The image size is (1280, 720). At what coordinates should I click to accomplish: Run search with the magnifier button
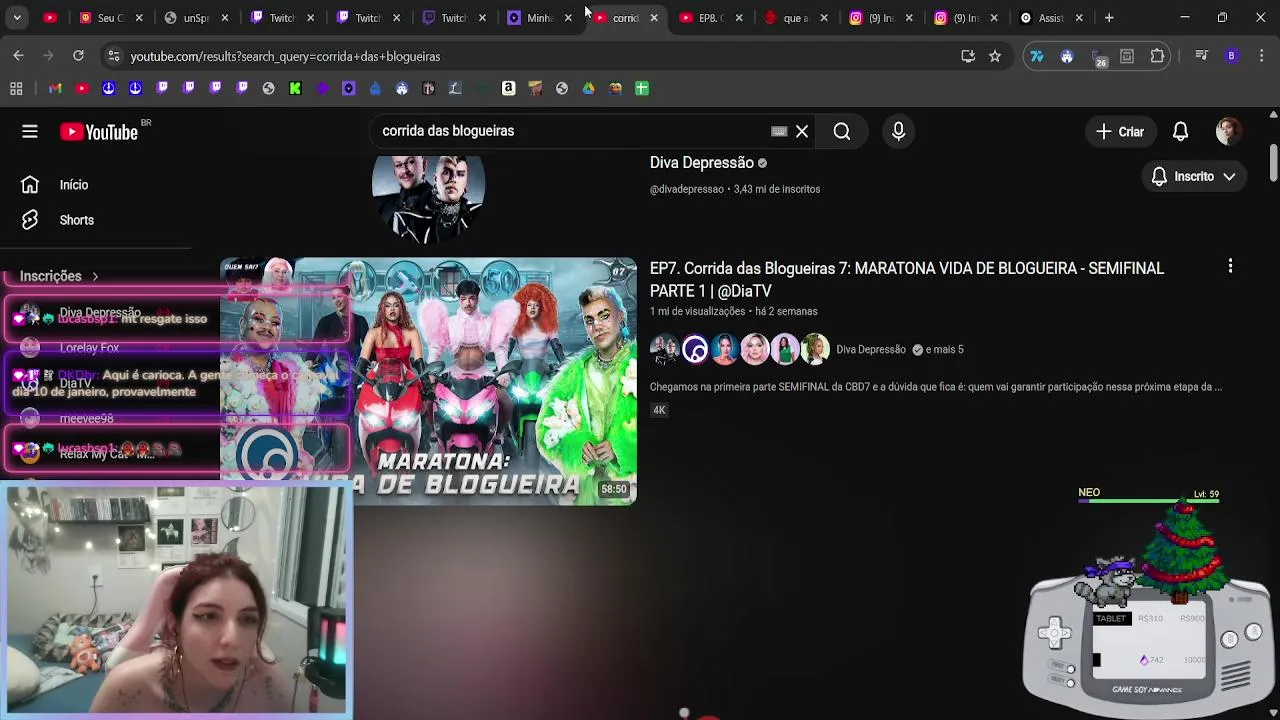(x=842, y=131)
